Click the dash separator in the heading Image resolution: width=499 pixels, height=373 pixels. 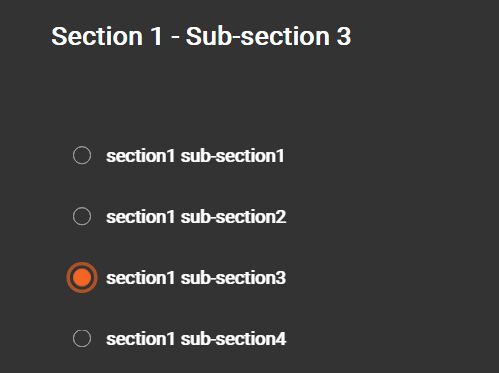point(175,37)
